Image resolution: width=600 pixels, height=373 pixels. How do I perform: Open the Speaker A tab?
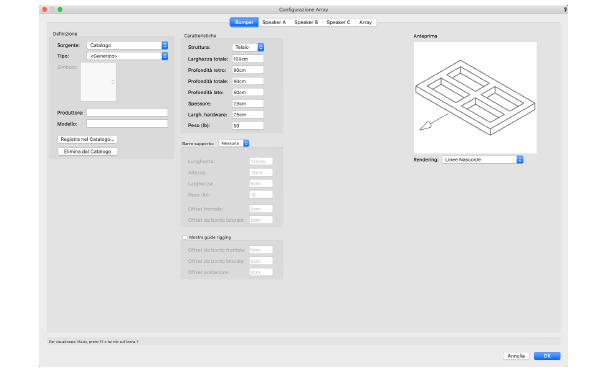point(274,22)
